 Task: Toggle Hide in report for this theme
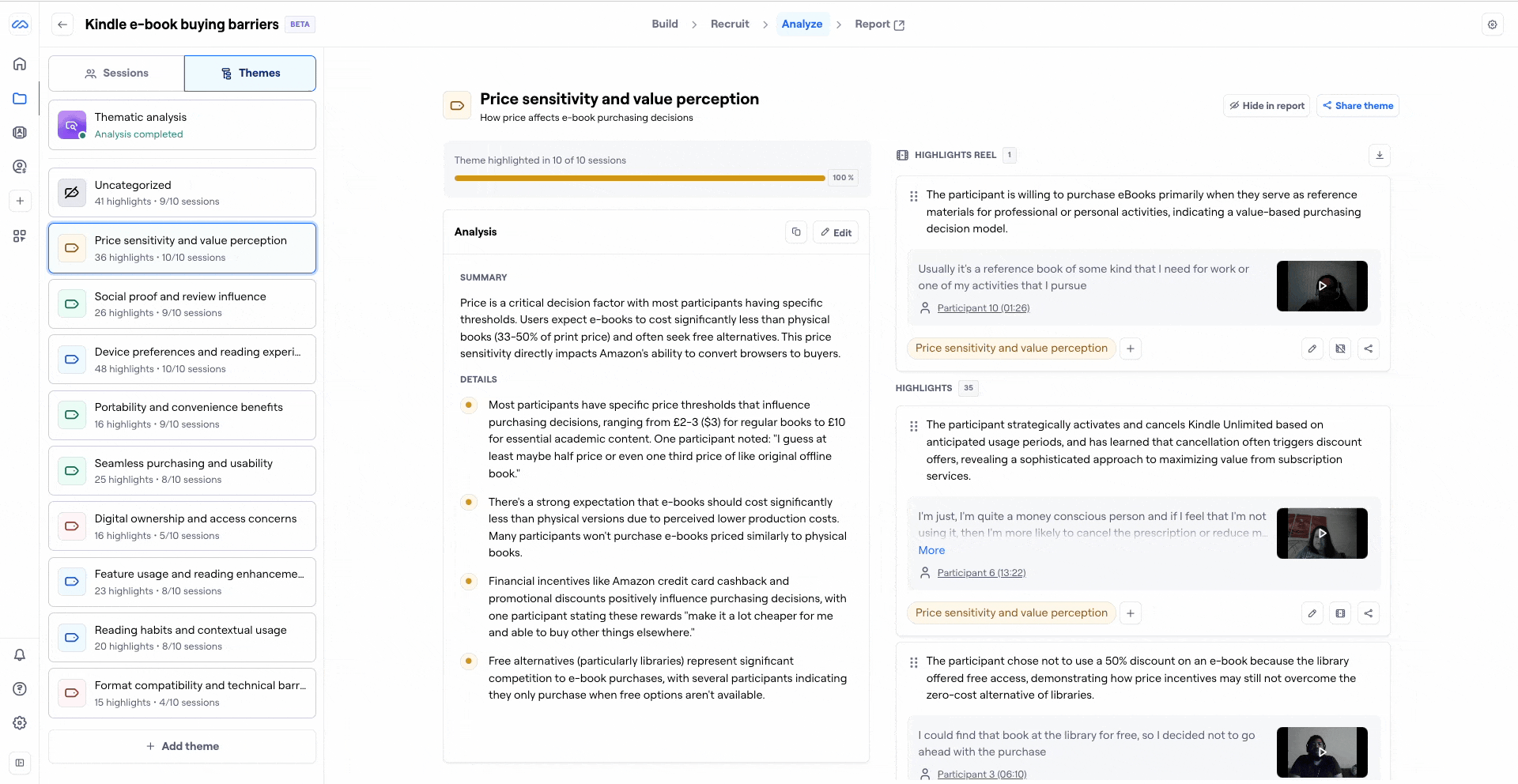1266,105
